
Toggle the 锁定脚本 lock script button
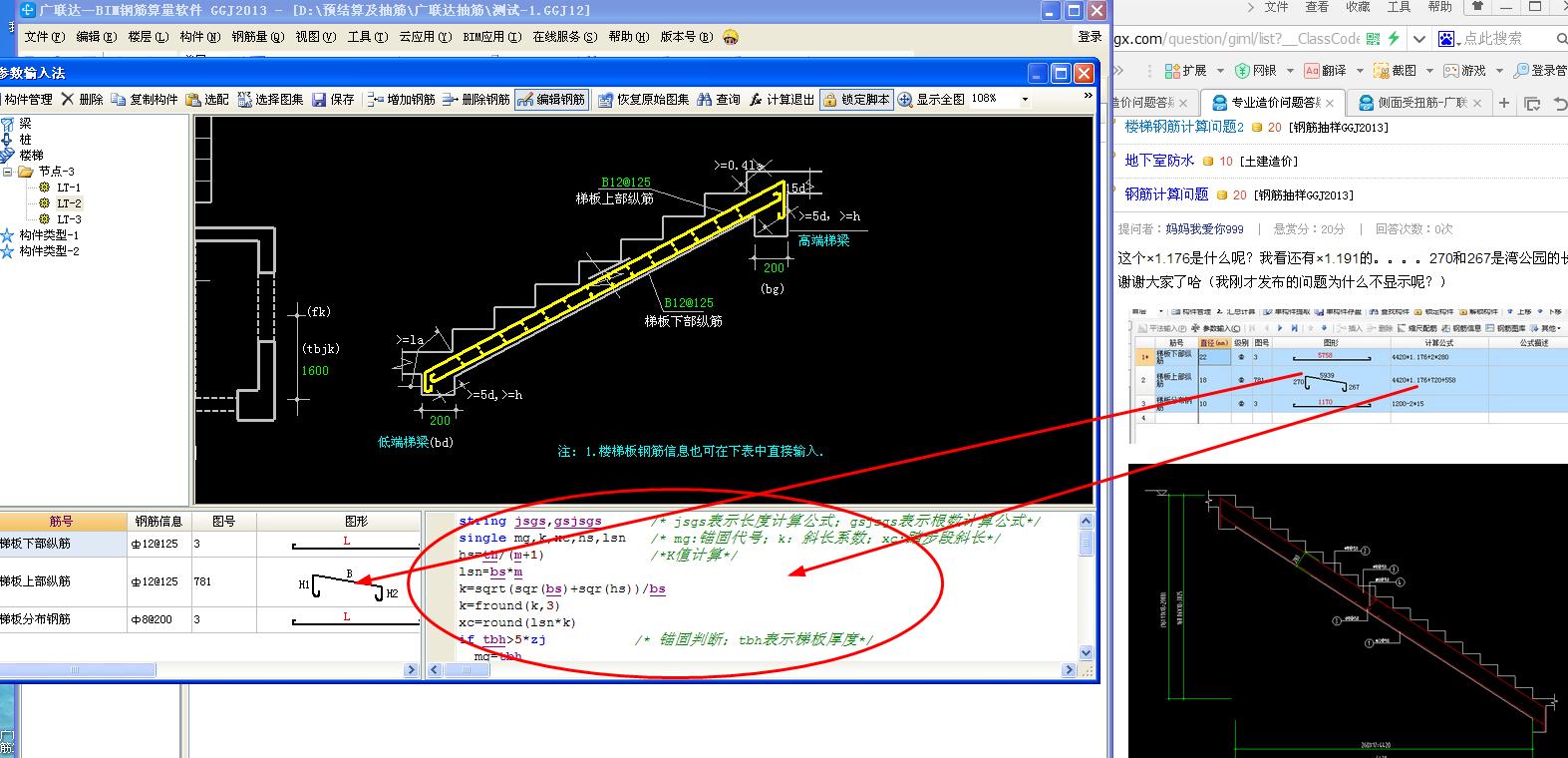856,99
